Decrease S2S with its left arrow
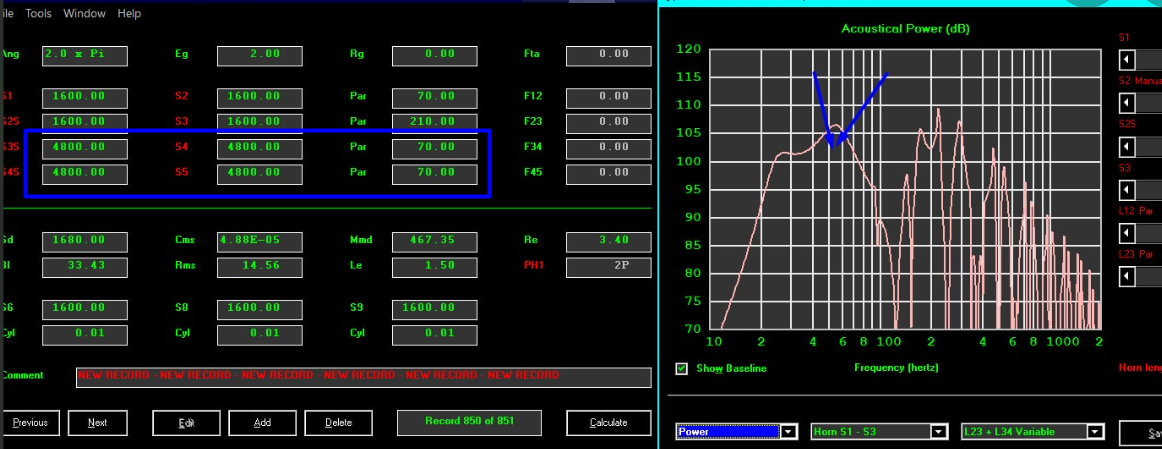The height and width of the screenshot is (449, 1162). (x=1126, y=147)
